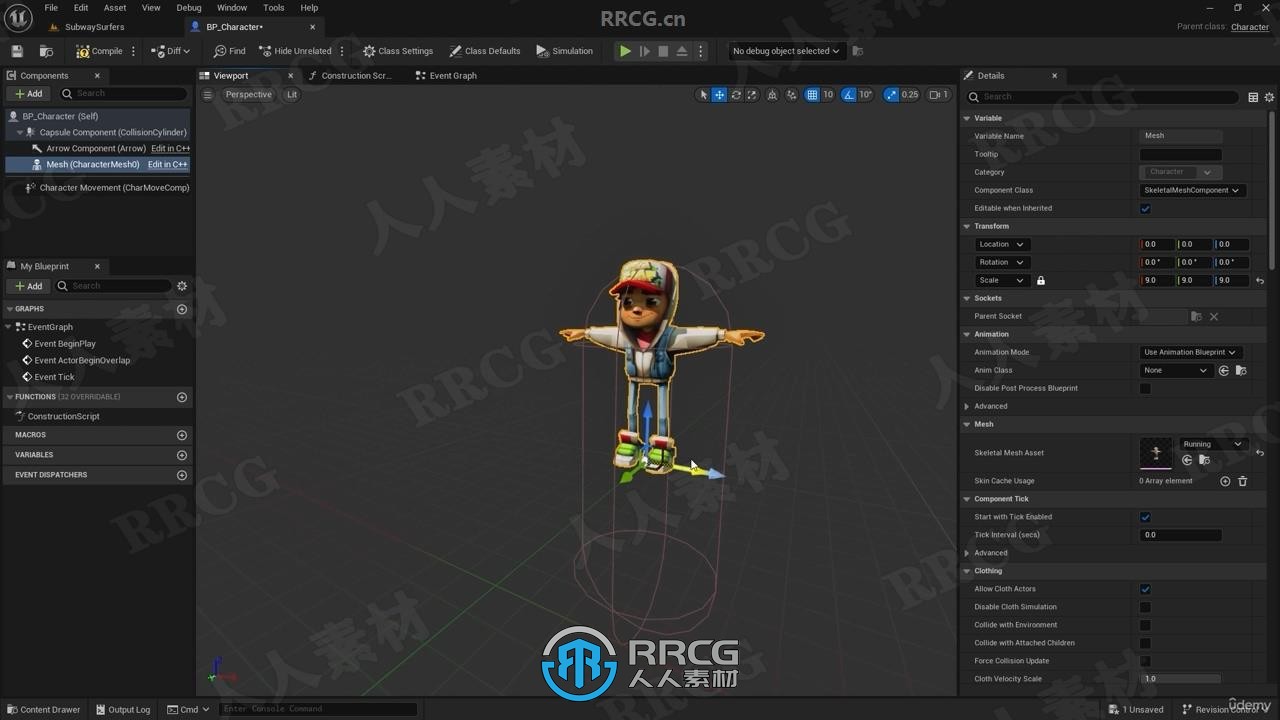Viewport: 1280px width, 720px height.
Task: Open the debug object selection dropdown
Action: 786,51
